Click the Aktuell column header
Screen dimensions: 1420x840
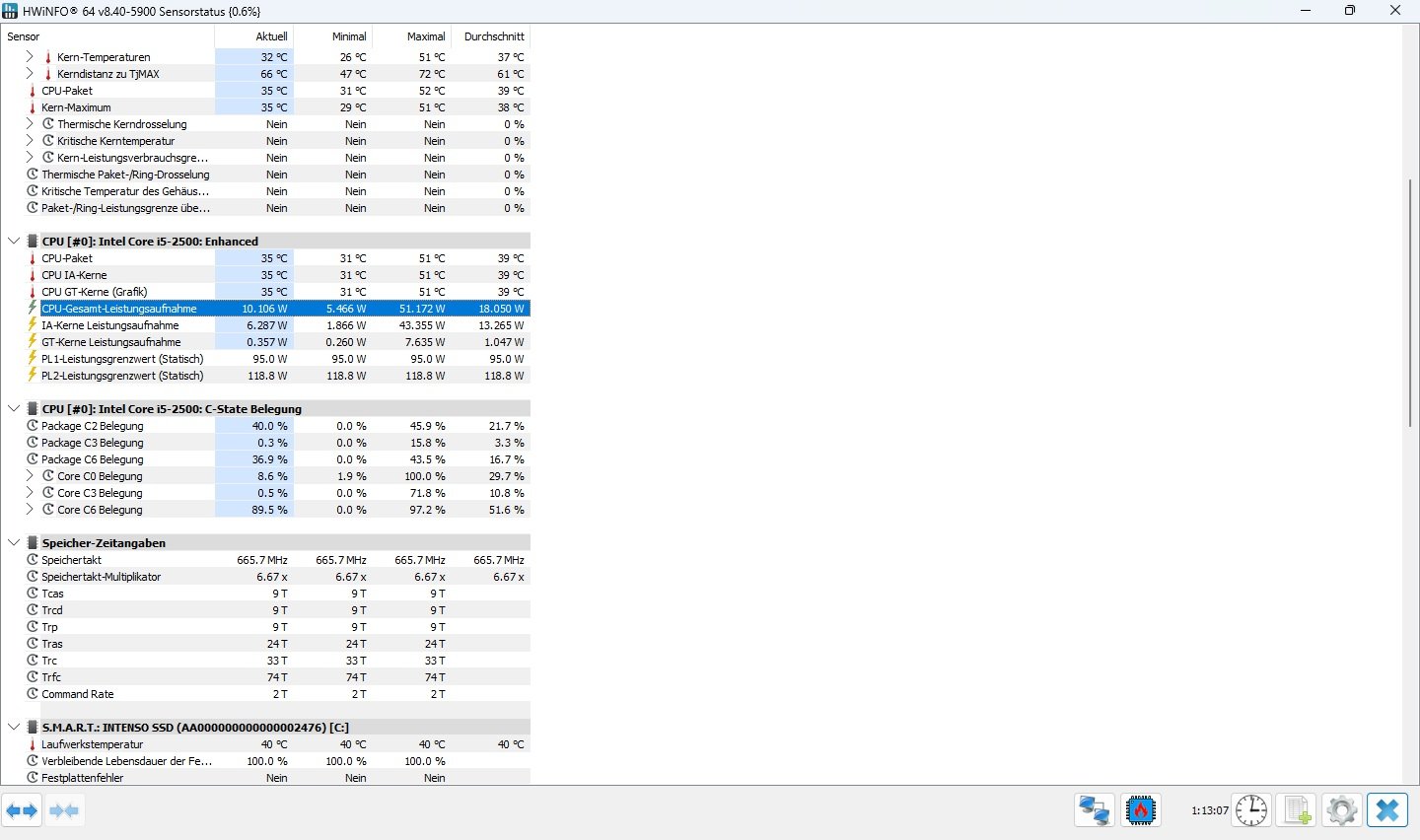click(253, 36)
